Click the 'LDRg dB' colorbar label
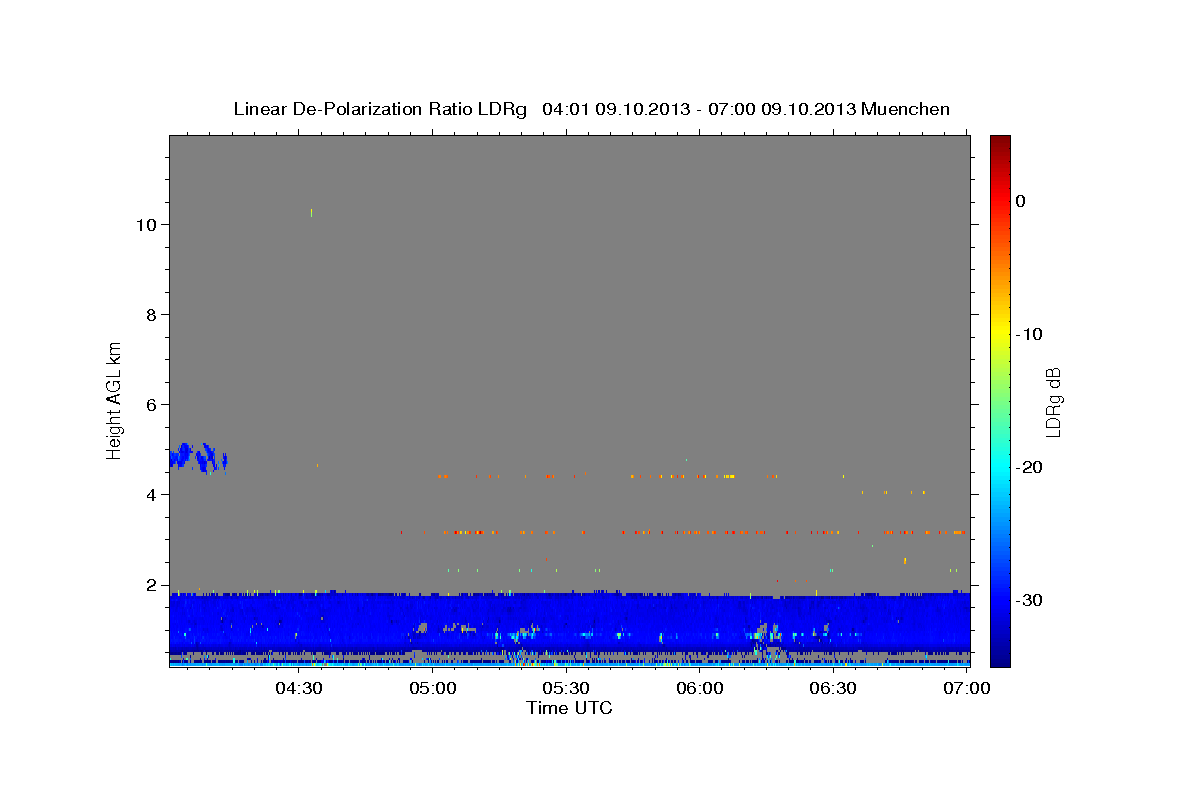This screenshot has height=800, width=1200. point(1052,401)
